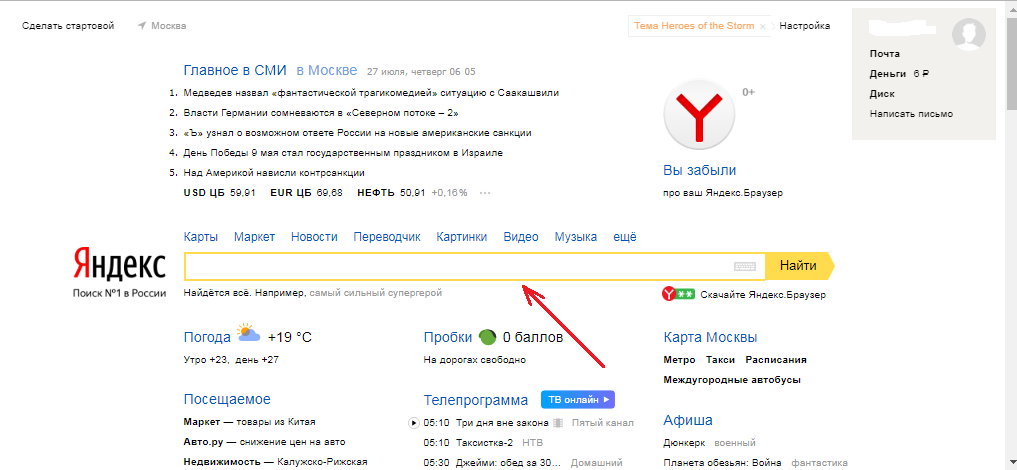Open Маркет service tab
1017x470 pixels.
coord(254,237)
